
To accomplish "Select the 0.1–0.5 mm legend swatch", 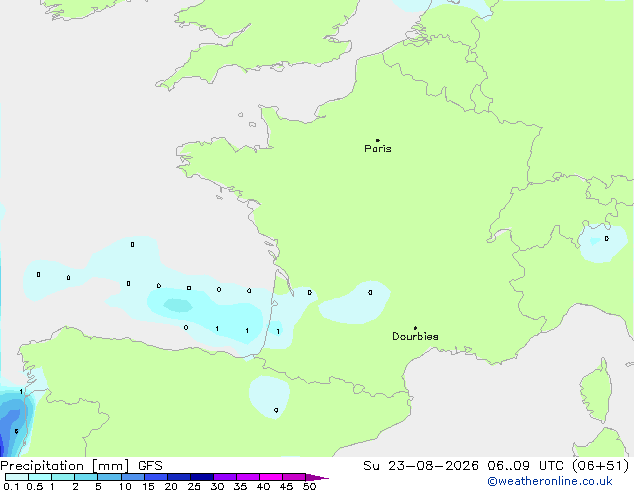I will click(17, 477).
